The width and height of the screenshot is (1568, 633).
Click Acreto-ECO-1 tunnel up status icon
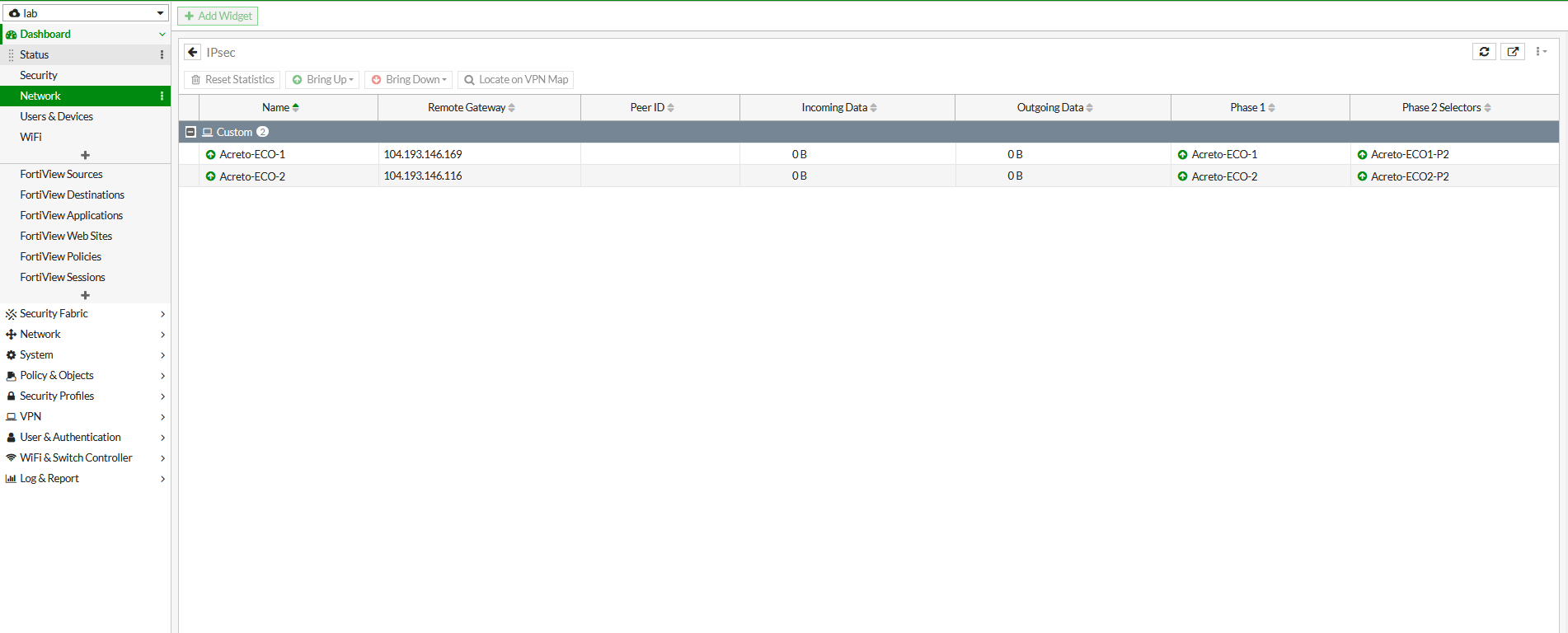tap(210, 154)
